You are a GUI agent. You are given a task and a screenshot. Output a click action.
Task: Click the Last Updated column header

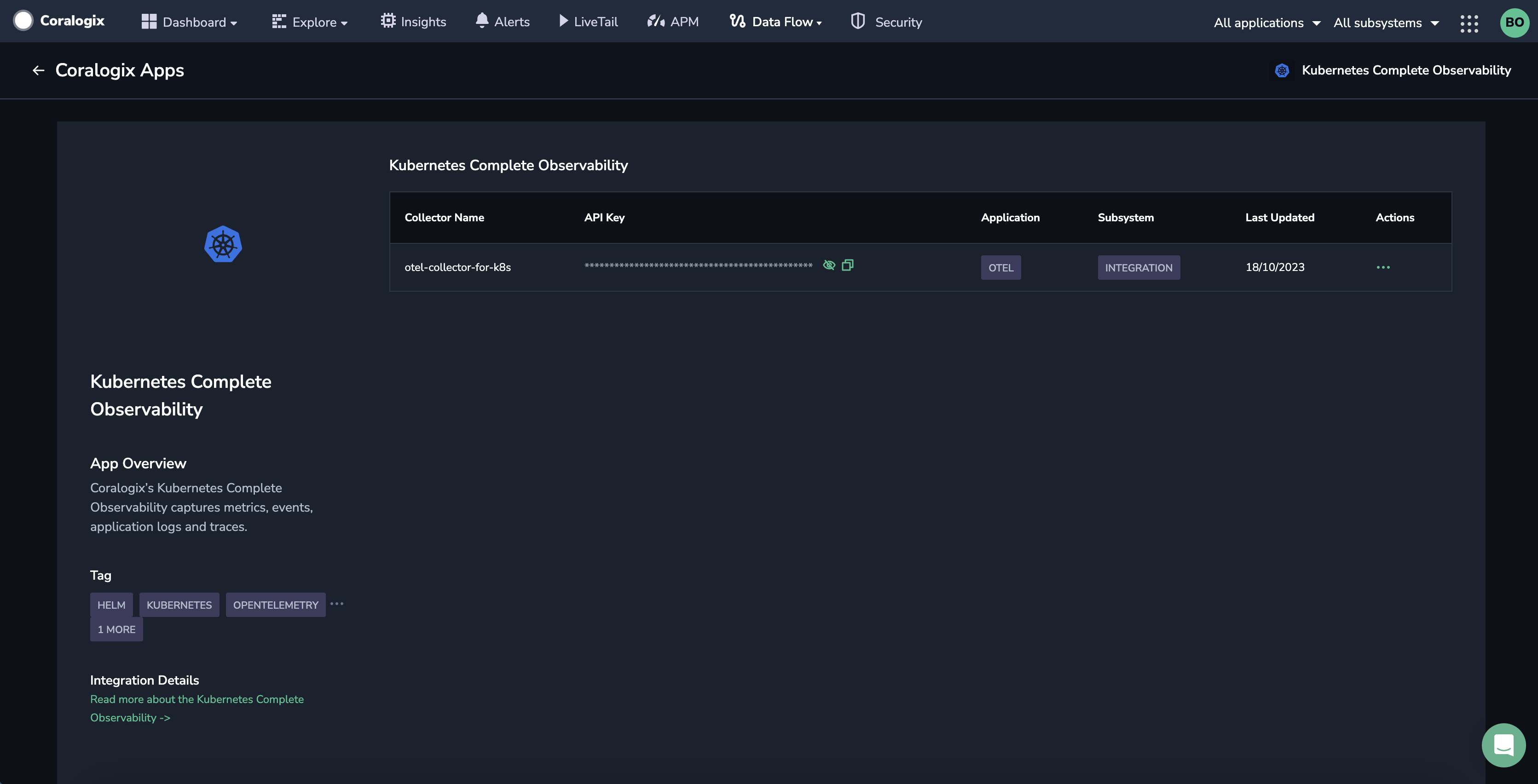tap(1279, 217)
